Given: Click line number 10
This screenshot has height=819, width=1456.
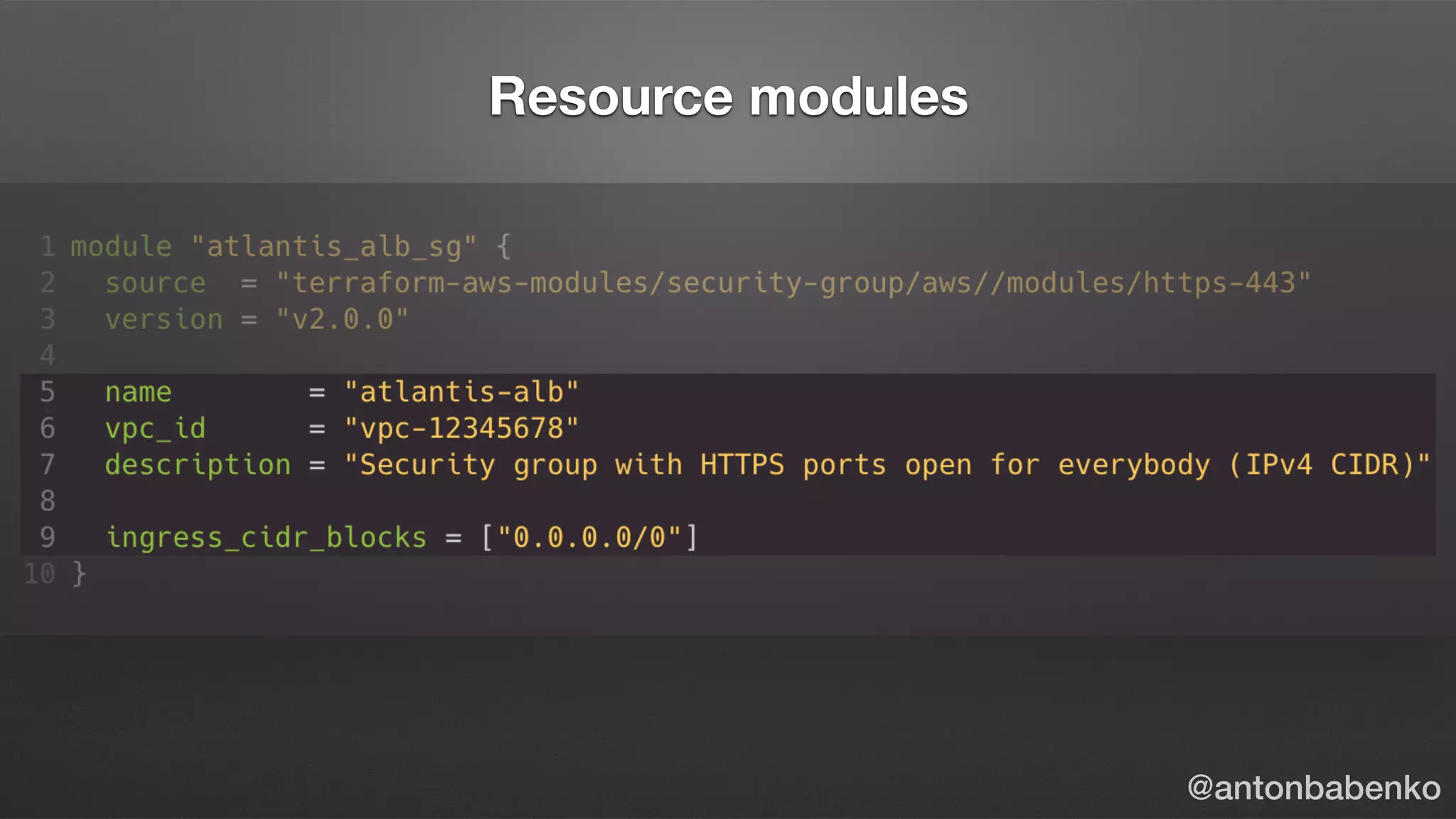Looking at the screenshot, I should coord(39,574).
